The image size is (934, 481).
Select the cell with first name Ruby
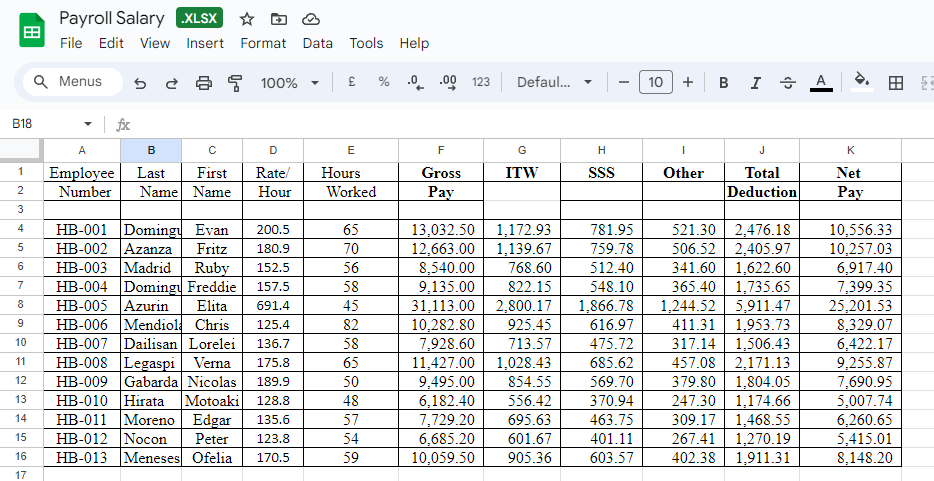point(212,267)
